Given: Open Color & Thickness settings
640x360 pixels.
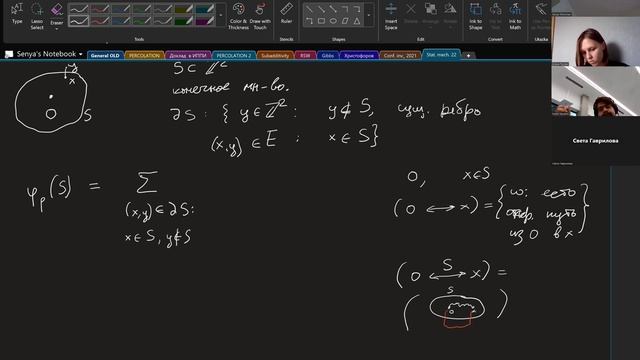Looking at the screenshot, I should pyautogui.click(x=238, y=16).
